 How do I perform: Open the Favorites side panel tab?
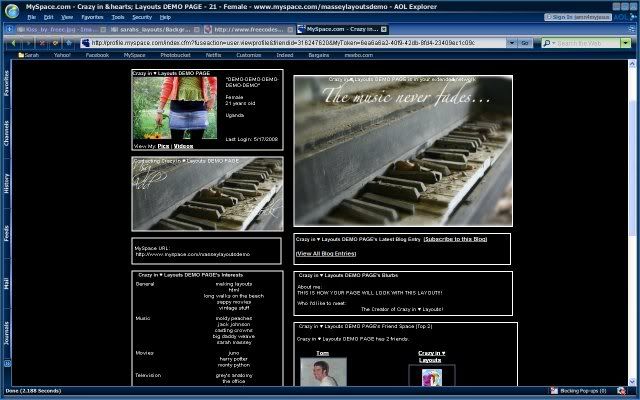pos(7,83)
